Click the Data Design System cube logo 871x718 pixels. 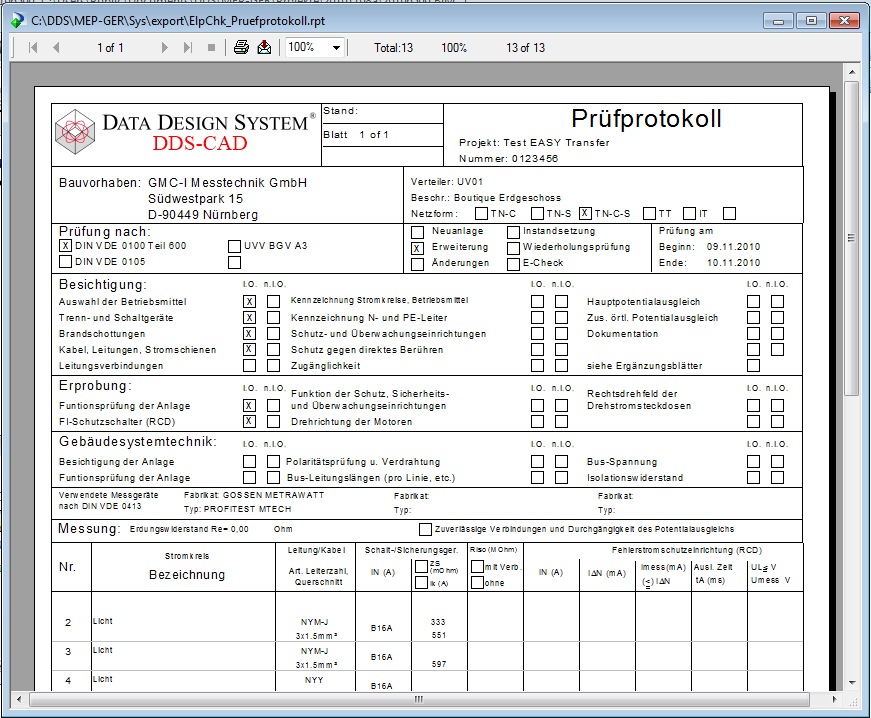(x=75, y=132)
